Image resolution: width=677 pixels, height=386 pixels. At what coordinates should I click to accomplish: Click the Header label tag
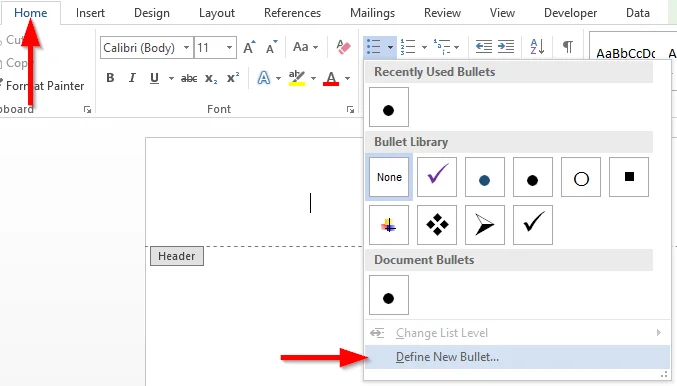[177, 256]
